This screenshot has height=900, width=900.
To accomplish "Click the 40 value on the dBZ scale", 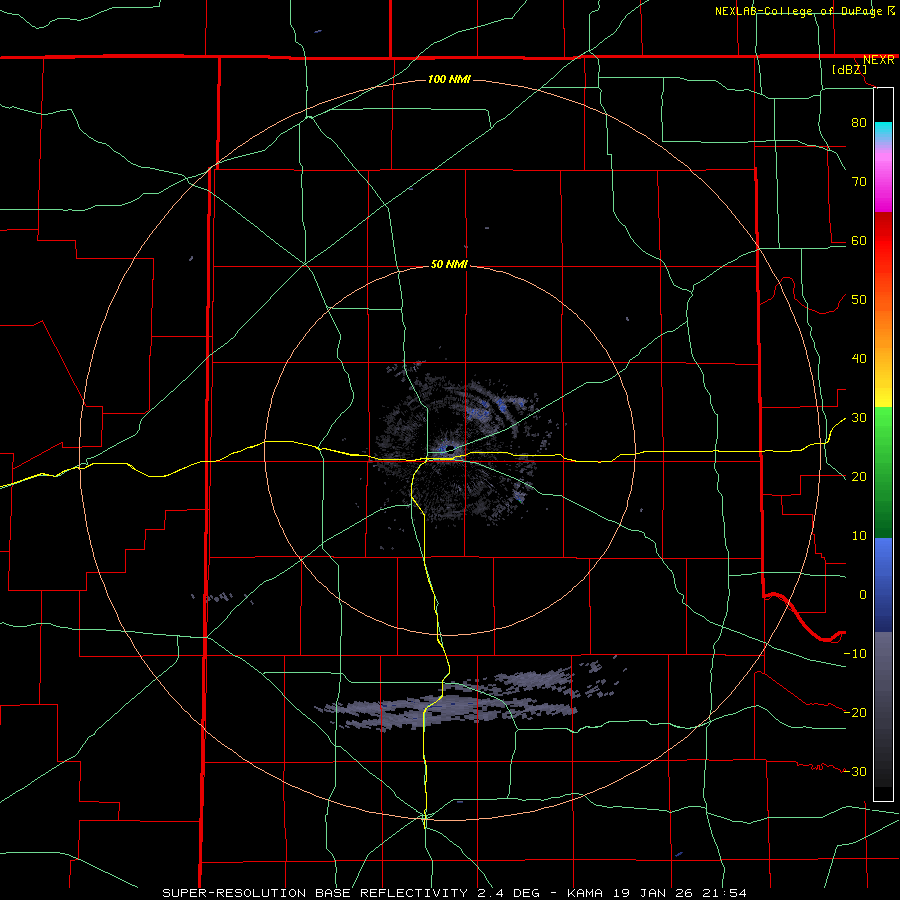I will pos(859,359).
